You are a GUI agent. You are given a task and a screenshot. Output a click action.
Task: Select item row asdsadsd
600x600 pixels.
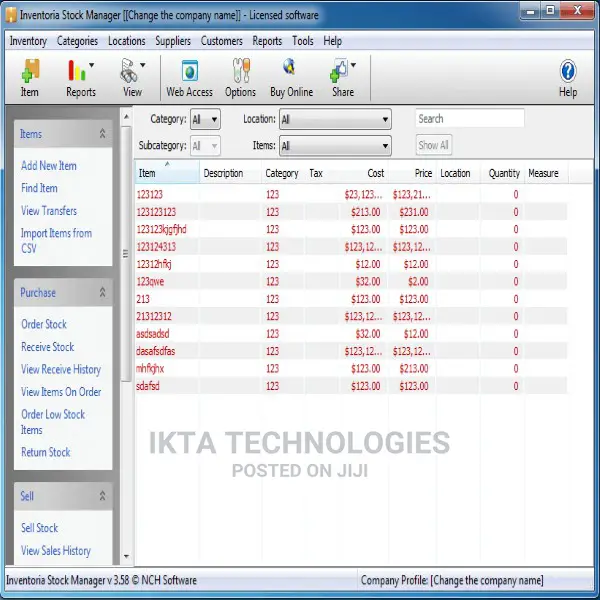[x=351, y=334]
